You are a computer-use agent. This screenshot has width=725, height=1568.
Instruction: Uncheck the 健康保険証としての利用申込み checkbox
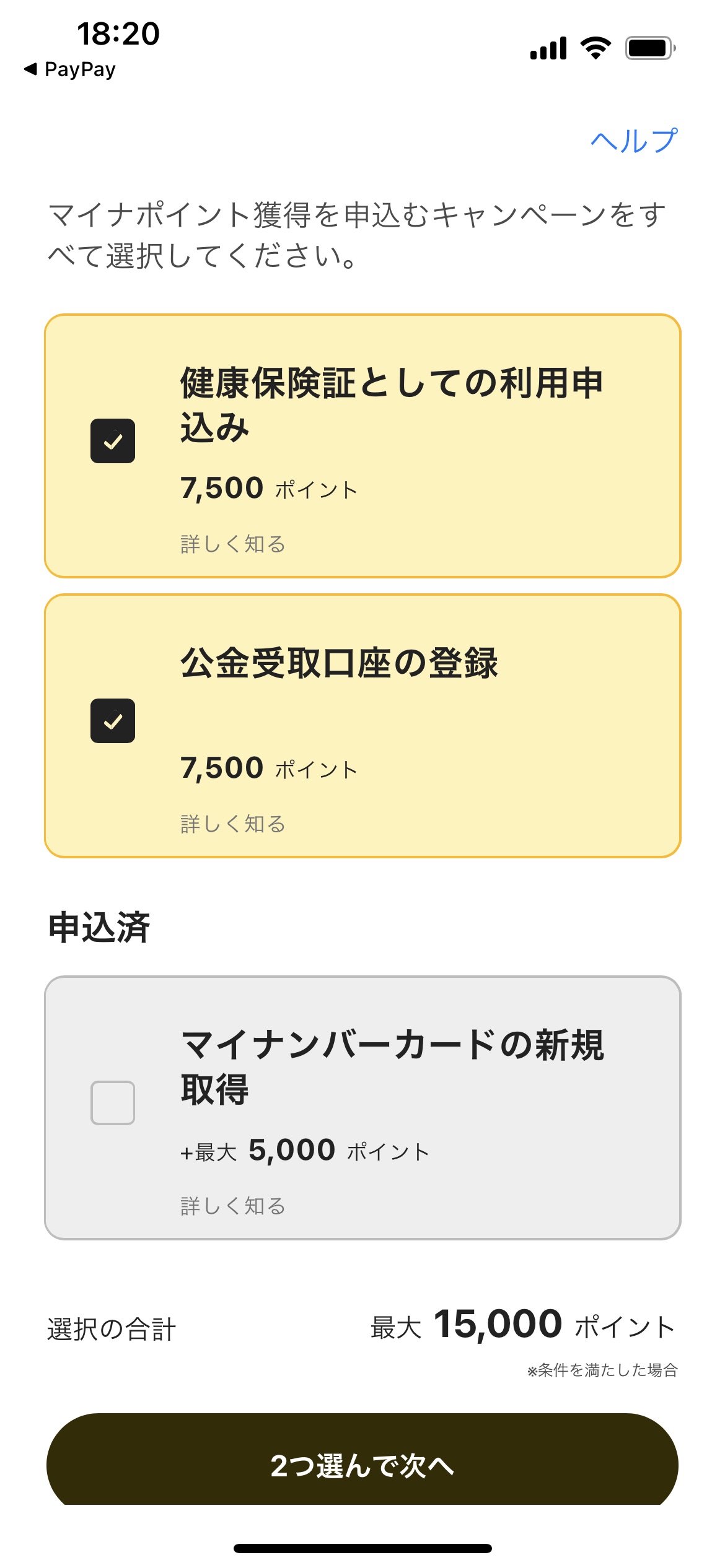click(113, 441)
